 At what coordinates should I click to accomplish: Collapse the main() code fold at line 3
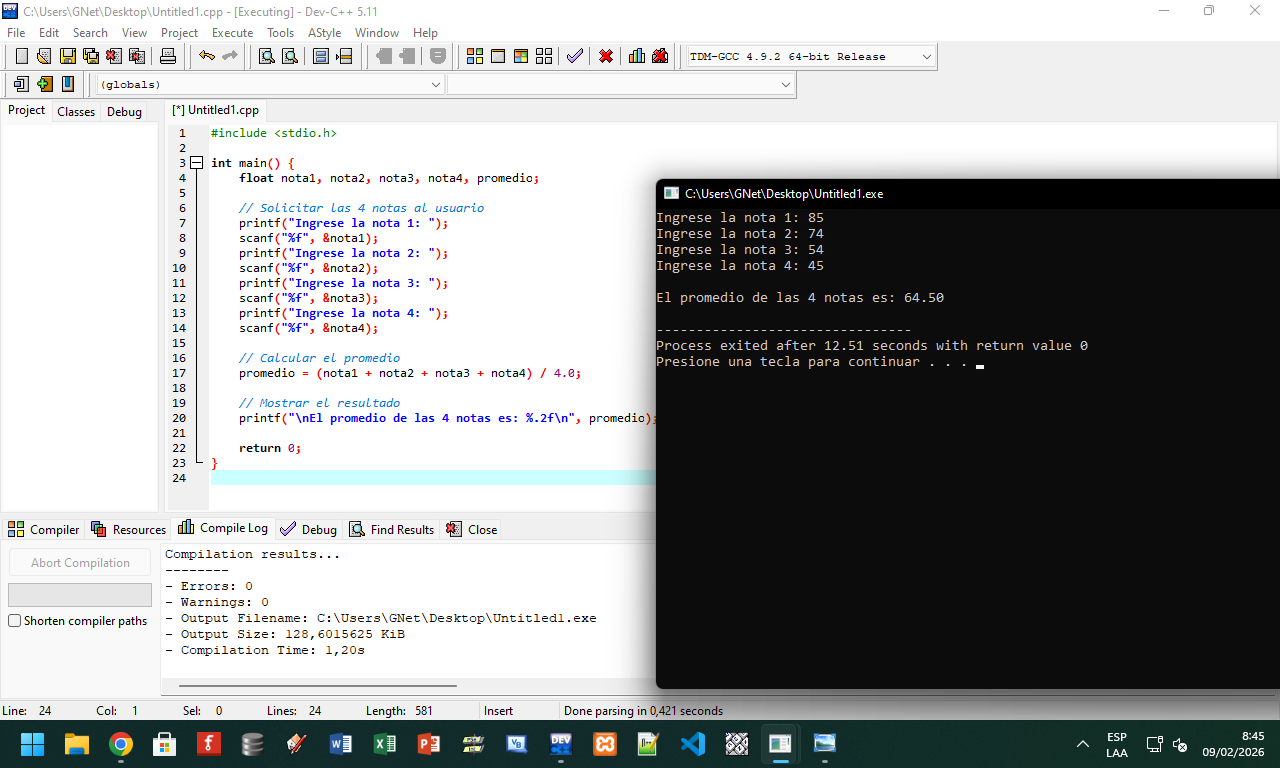click(196, 163)
